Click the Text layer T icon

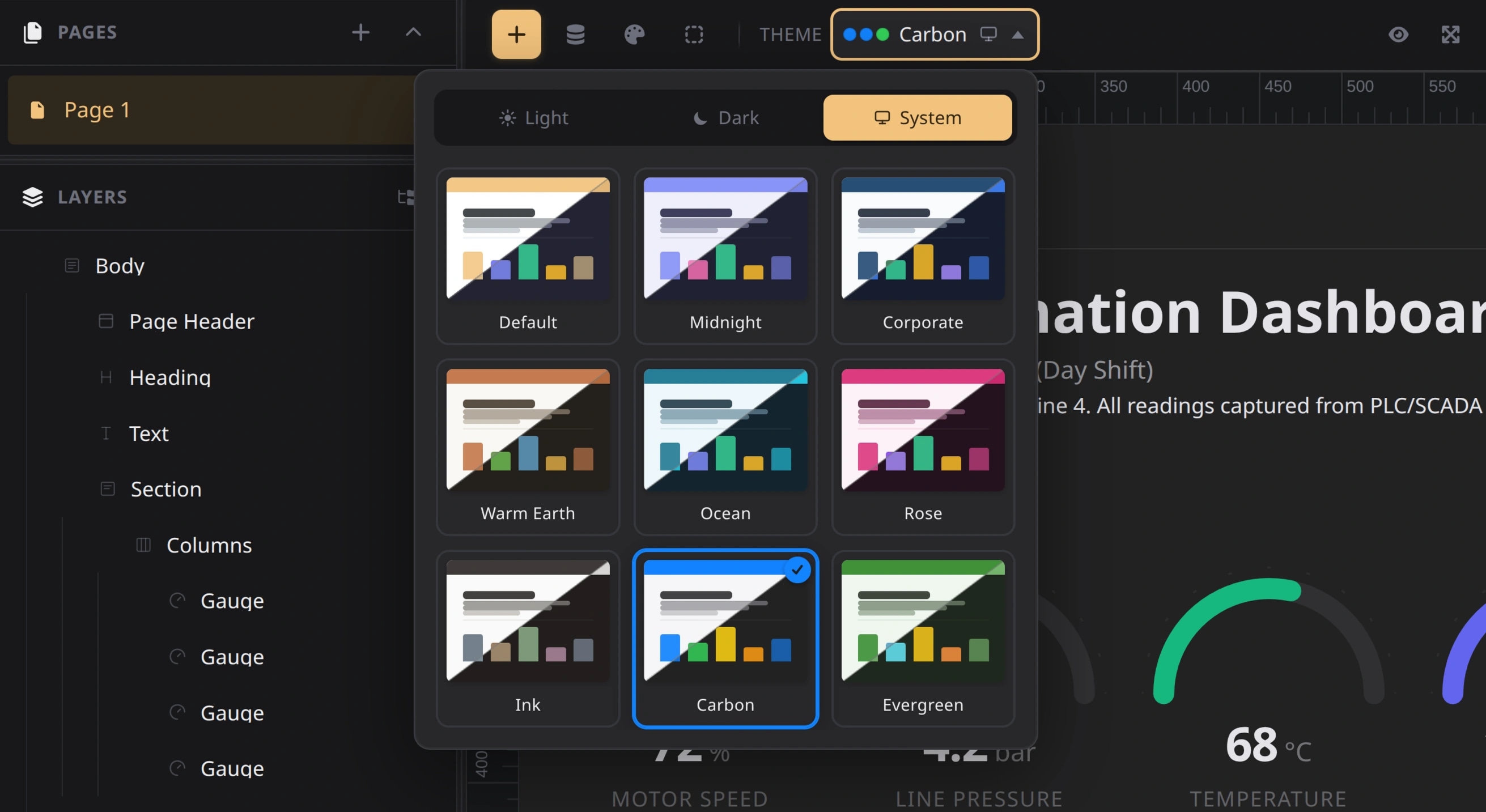point(105,433)
